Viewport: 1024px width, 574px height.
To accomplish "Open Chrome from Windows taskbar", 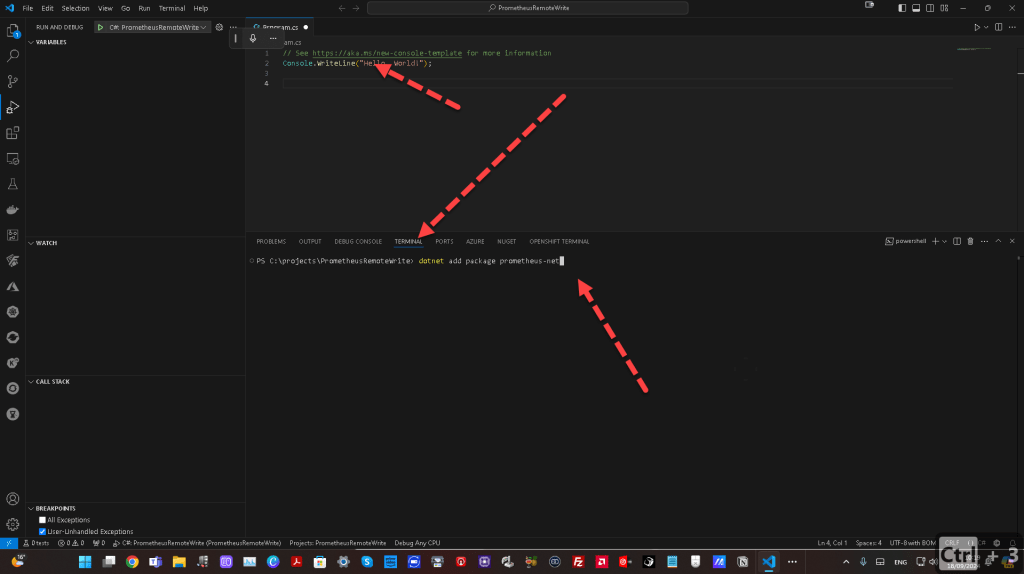I will tap(132, 562).
